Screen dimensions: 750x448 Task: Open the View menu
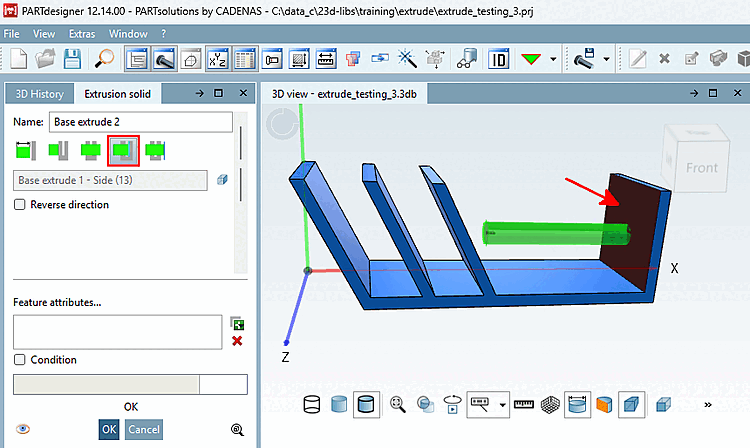tap(44, 34)
